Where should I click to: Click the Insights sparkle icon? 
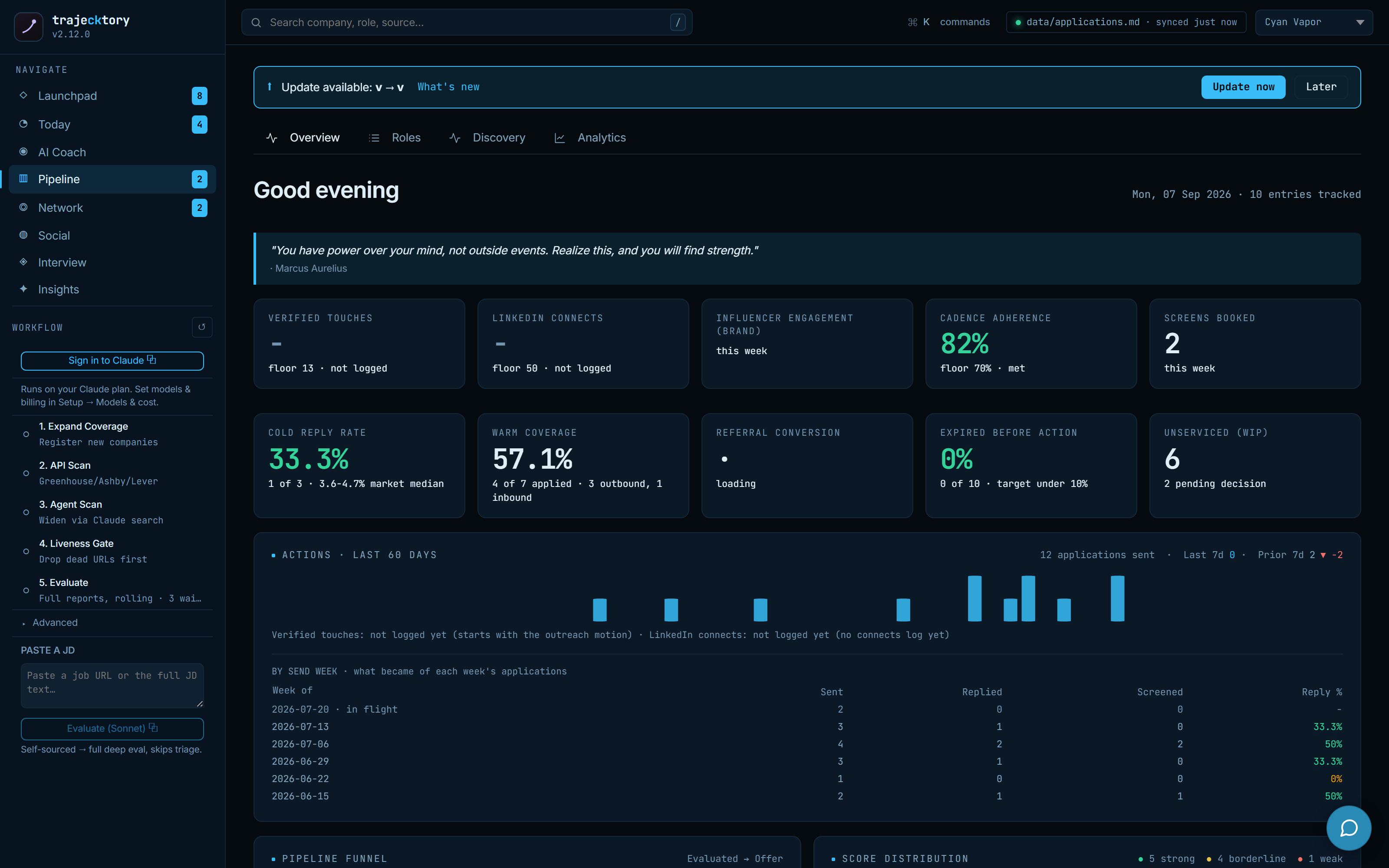pyautogui.click(x=23, y=289)
